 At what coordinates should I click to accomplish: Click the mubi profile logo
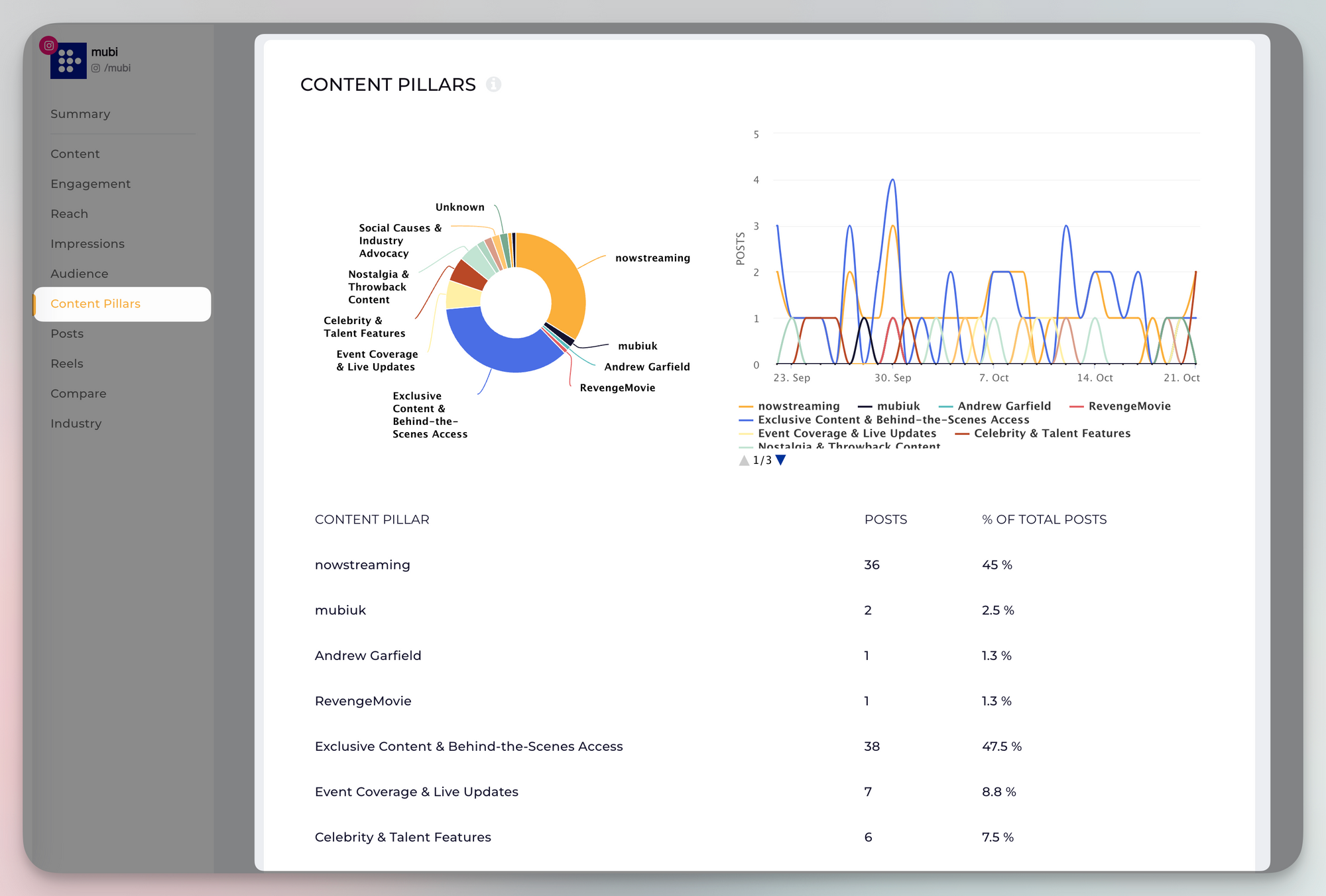[x=68, y=60]
